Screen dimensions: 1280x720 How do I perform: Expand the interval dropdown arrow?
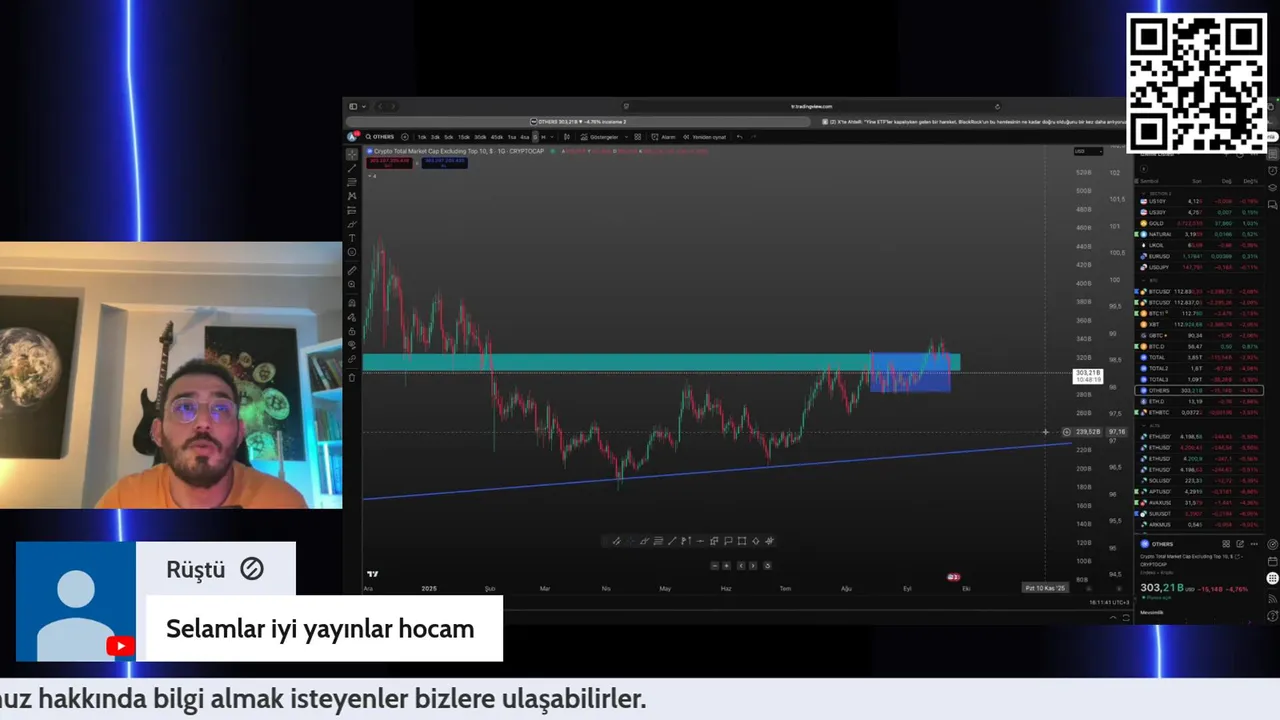552,137
